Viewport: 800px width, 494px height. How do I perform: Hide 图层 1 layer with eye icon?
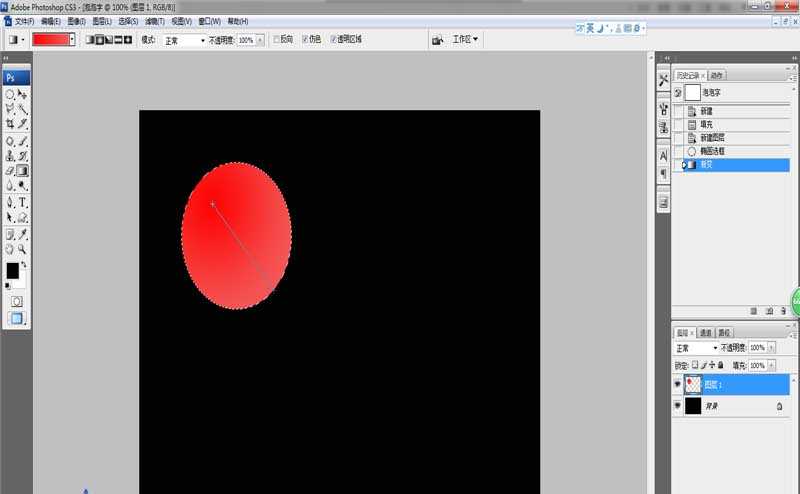(x=679, y=384)
